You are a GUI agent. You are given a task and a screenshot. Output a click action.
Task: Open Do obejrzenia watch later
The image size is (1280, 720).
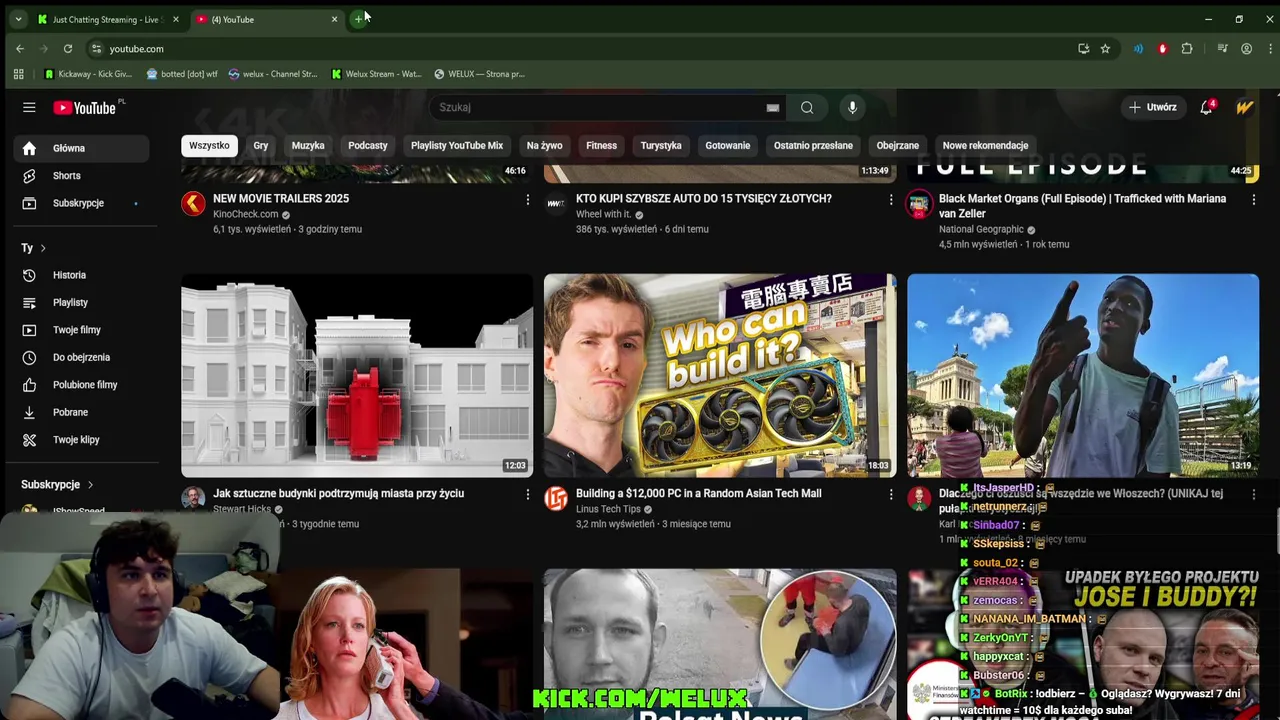tap(81, 357)
